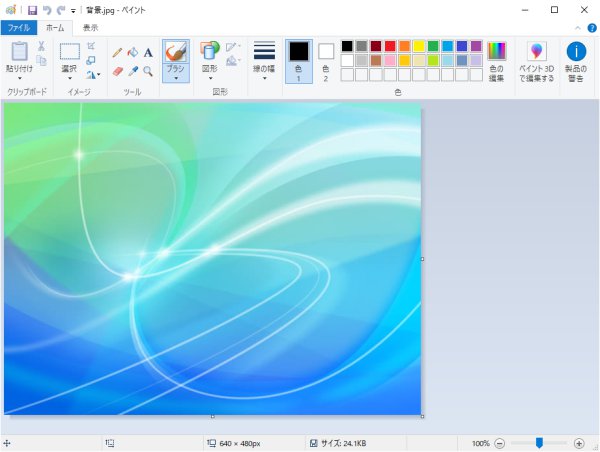Collapse the ribbon with the chevron
The image size is (600, 452).
click(x=578, y=28)
